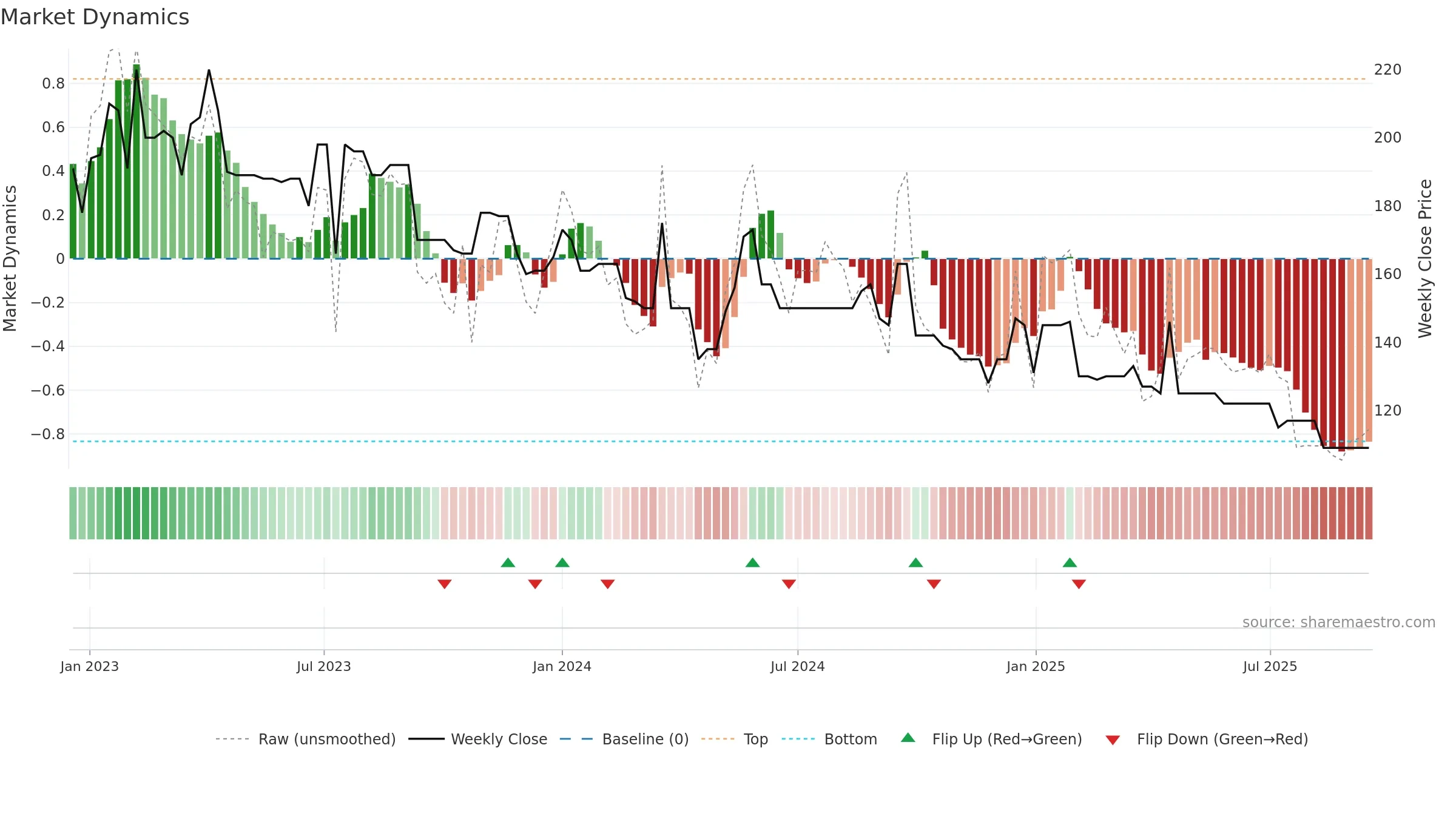Click the Flip Up green triangle legend icon
Screen dimensions: 1456x819
pyautogui.click(x=908, y=738)
